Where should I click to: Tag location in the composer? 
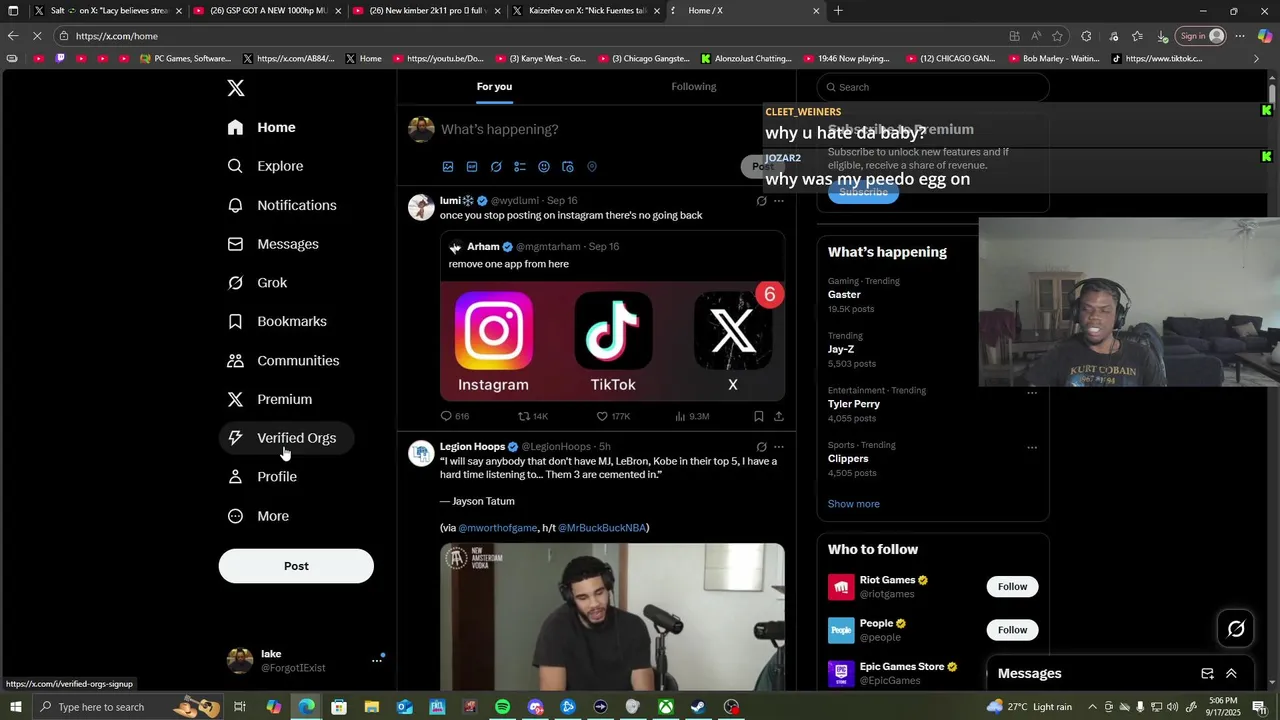pyautogui.click(x=592, y=167)
